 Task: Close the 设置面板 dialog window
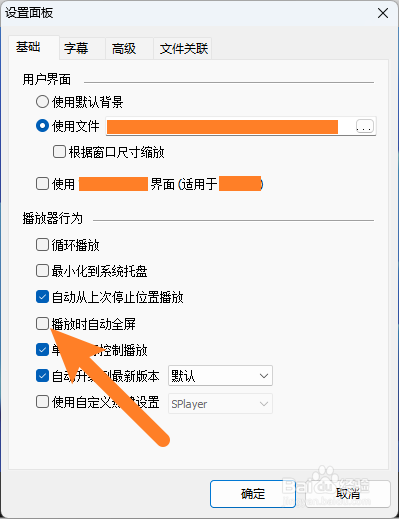click(383, 13)
